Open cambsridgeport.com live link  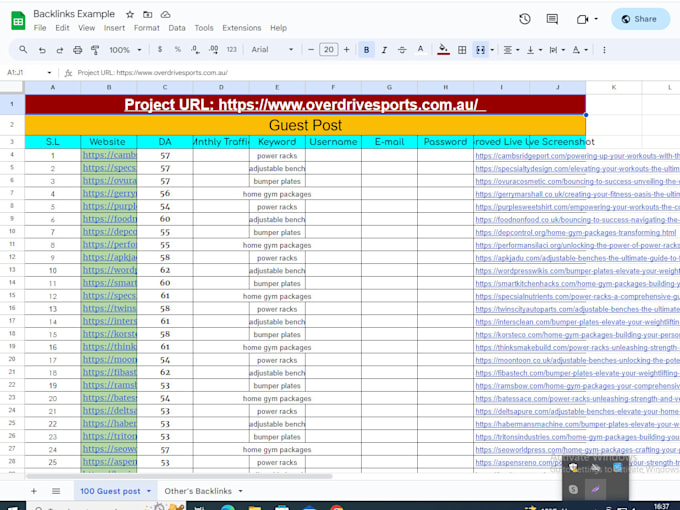pyautogui.click(x=577, y=156)
